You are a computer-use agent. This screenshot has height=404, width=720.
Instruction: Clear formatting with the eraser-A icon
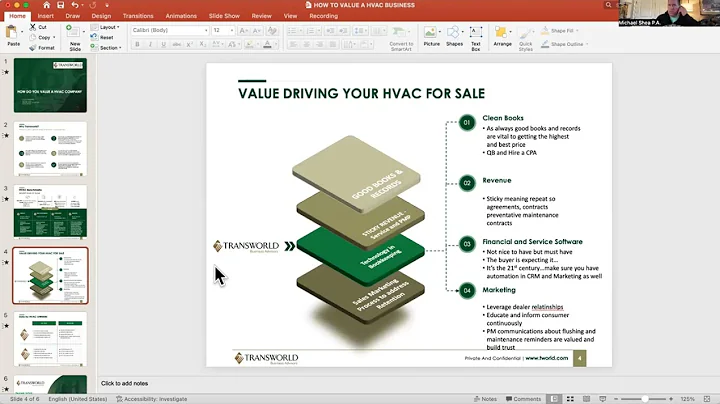(272, 30)
